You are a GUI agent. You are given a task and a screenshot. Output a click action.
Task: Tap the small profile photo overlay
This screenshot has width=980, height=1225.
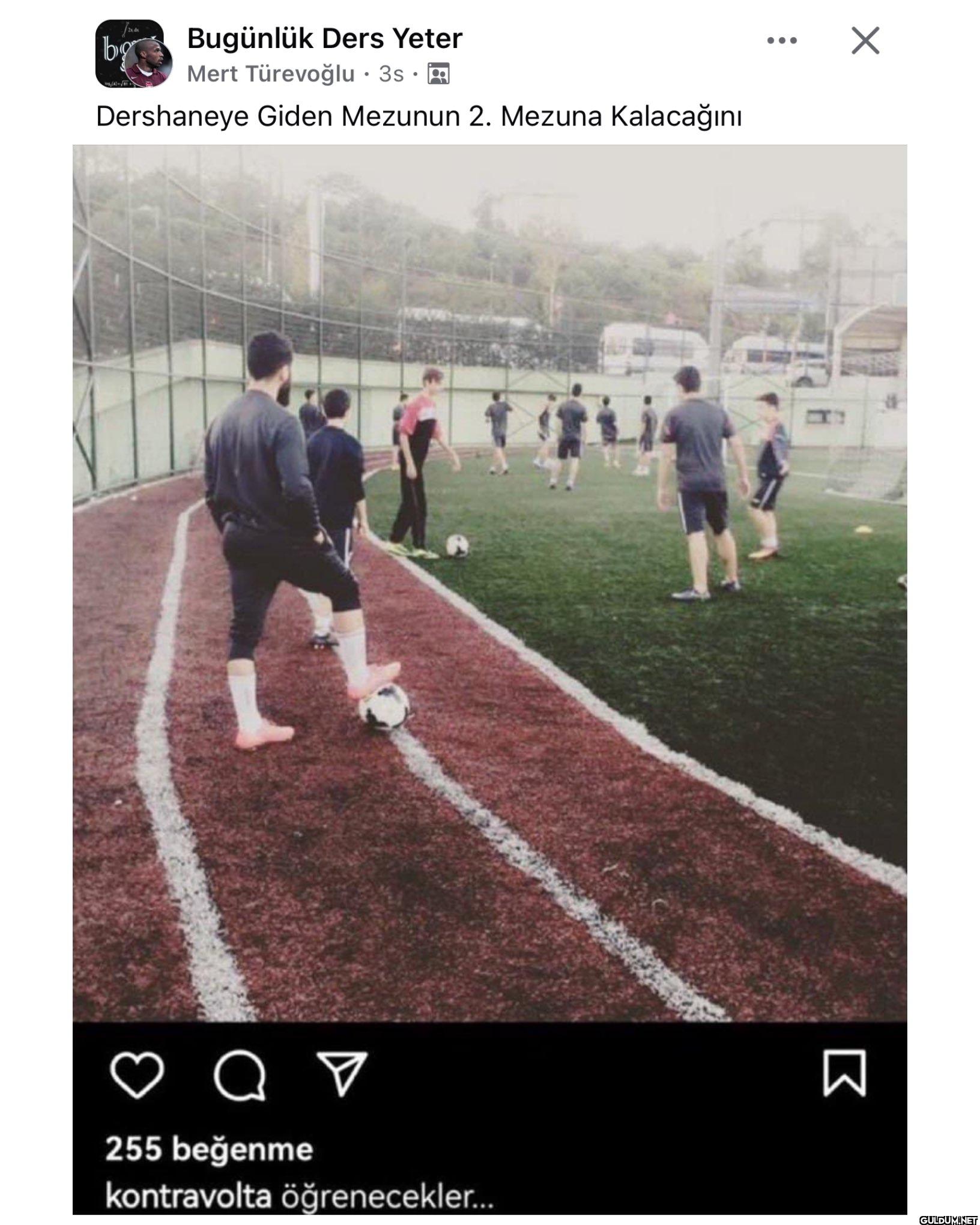coord(148,64)
